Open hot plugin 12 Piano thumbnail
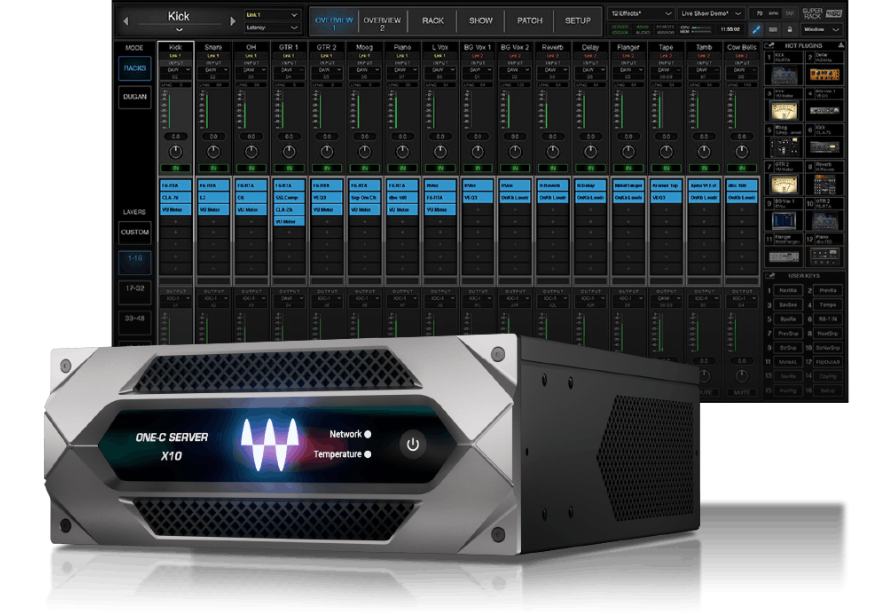894x614 pixels. [824, 256]
